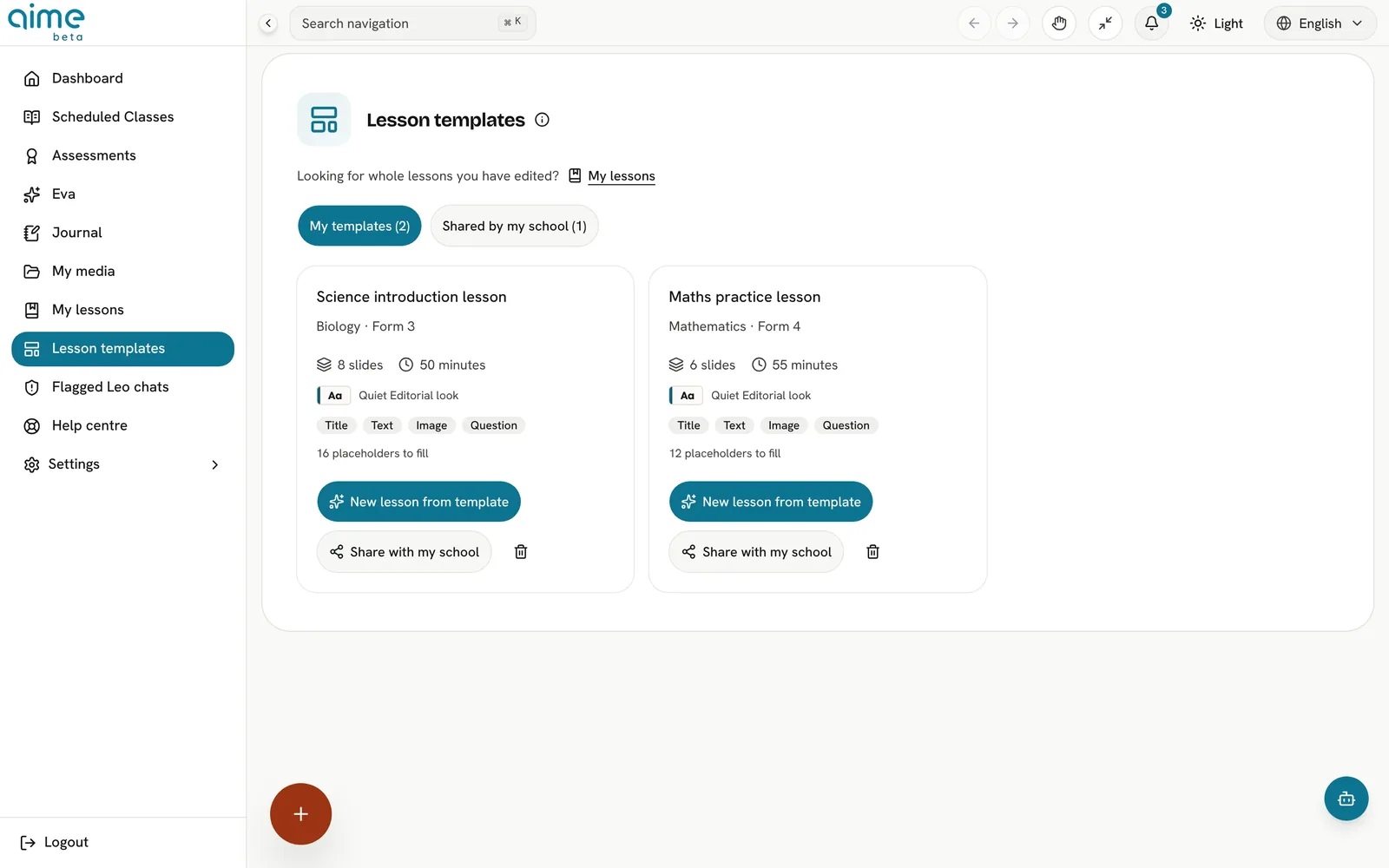Switch to Shared by my school (1) tab

pyautogui.click(x=514, y=226)
